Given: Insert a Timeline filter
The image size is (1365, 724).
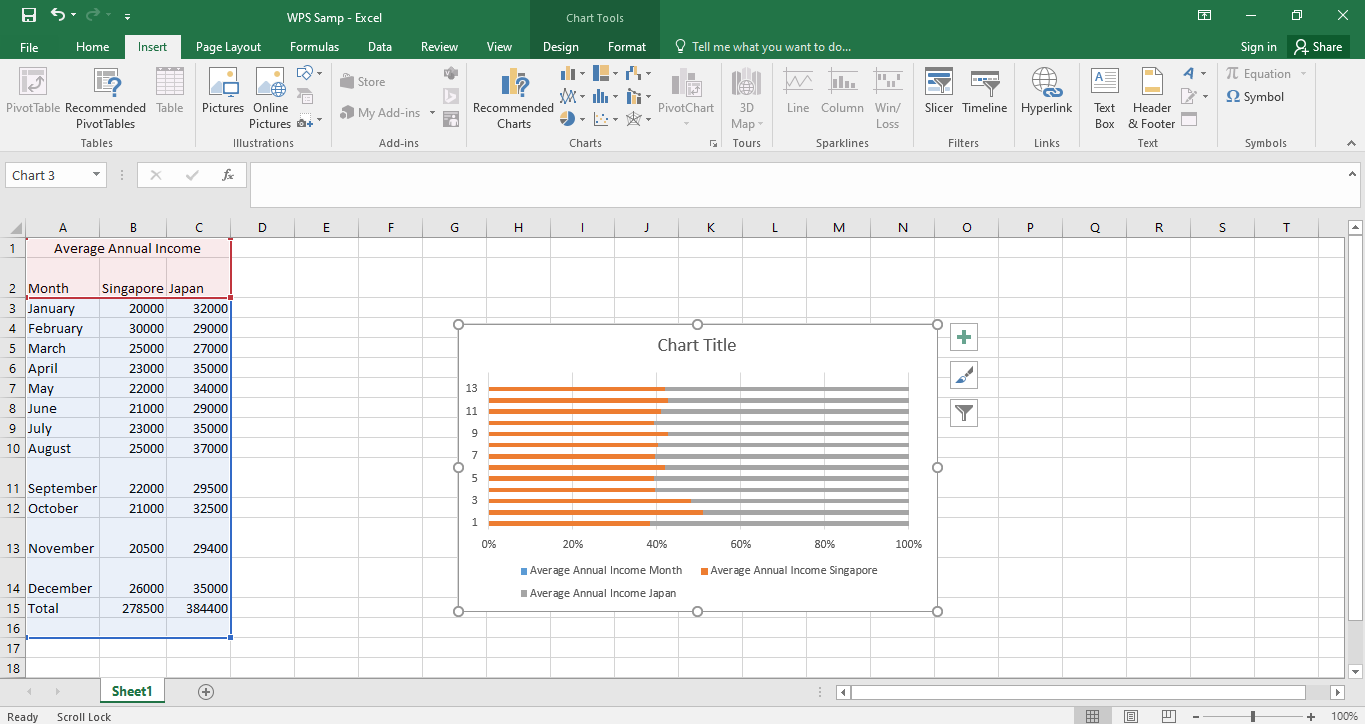Looking at the screenshot, I should [x=984, y=97].
